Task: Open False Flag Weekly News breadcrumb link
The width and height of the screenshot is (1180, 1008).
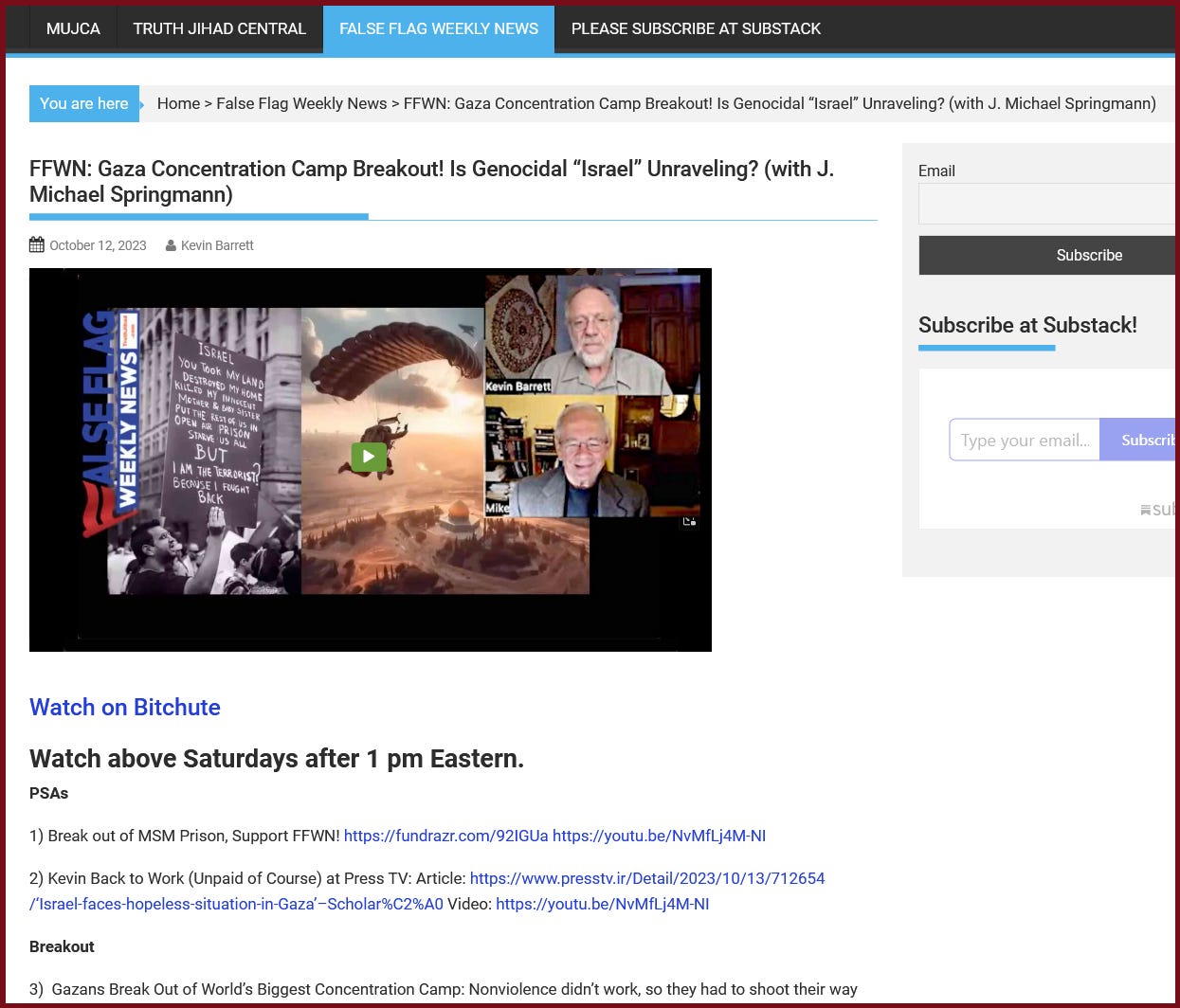Action: 301,103
